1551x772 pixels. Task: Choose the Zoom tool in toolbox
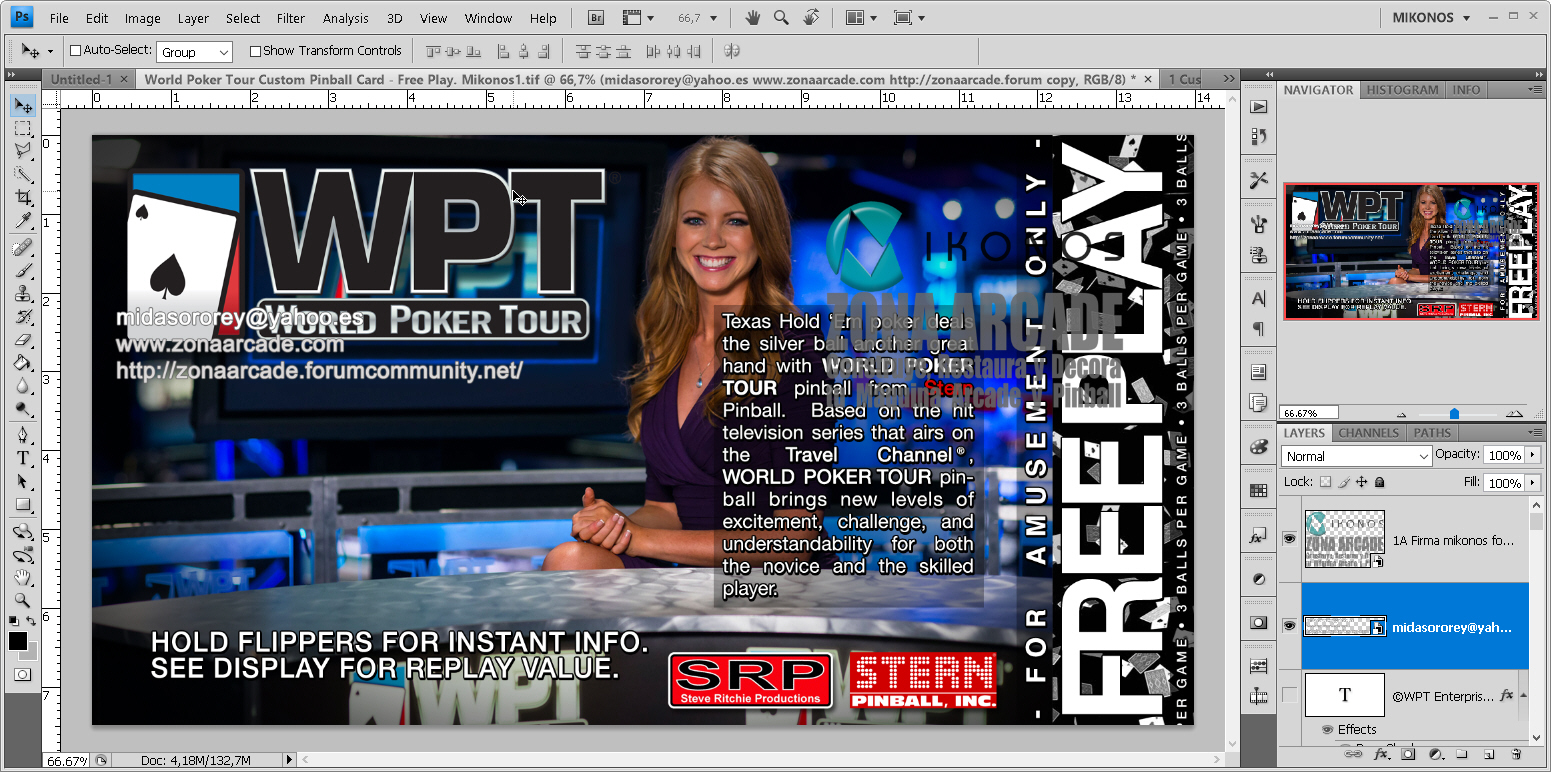point(23,600)
